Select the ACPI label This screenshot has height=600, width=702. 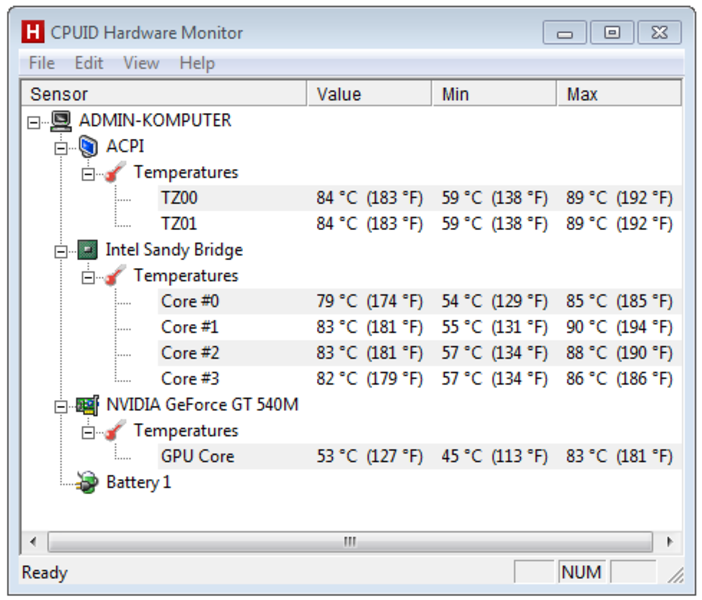(x=125, y=146)
